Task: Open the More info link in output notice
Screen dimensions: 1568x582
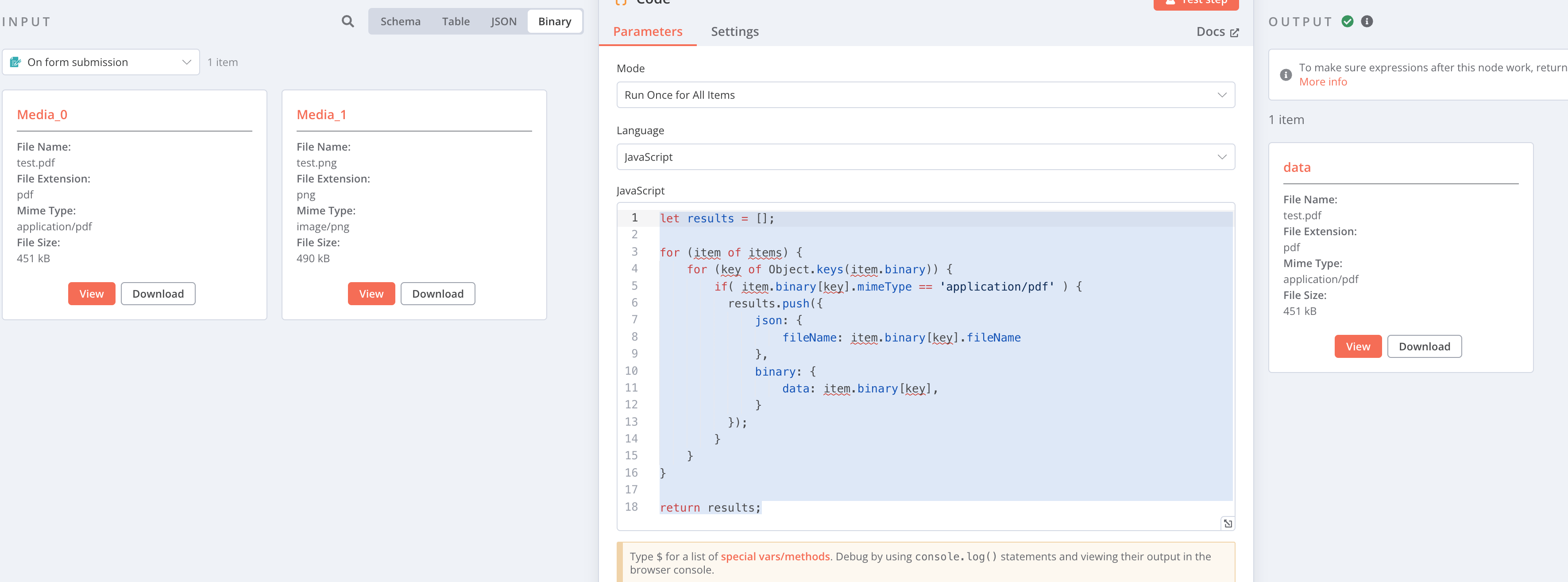Action: pos(1323,81)
